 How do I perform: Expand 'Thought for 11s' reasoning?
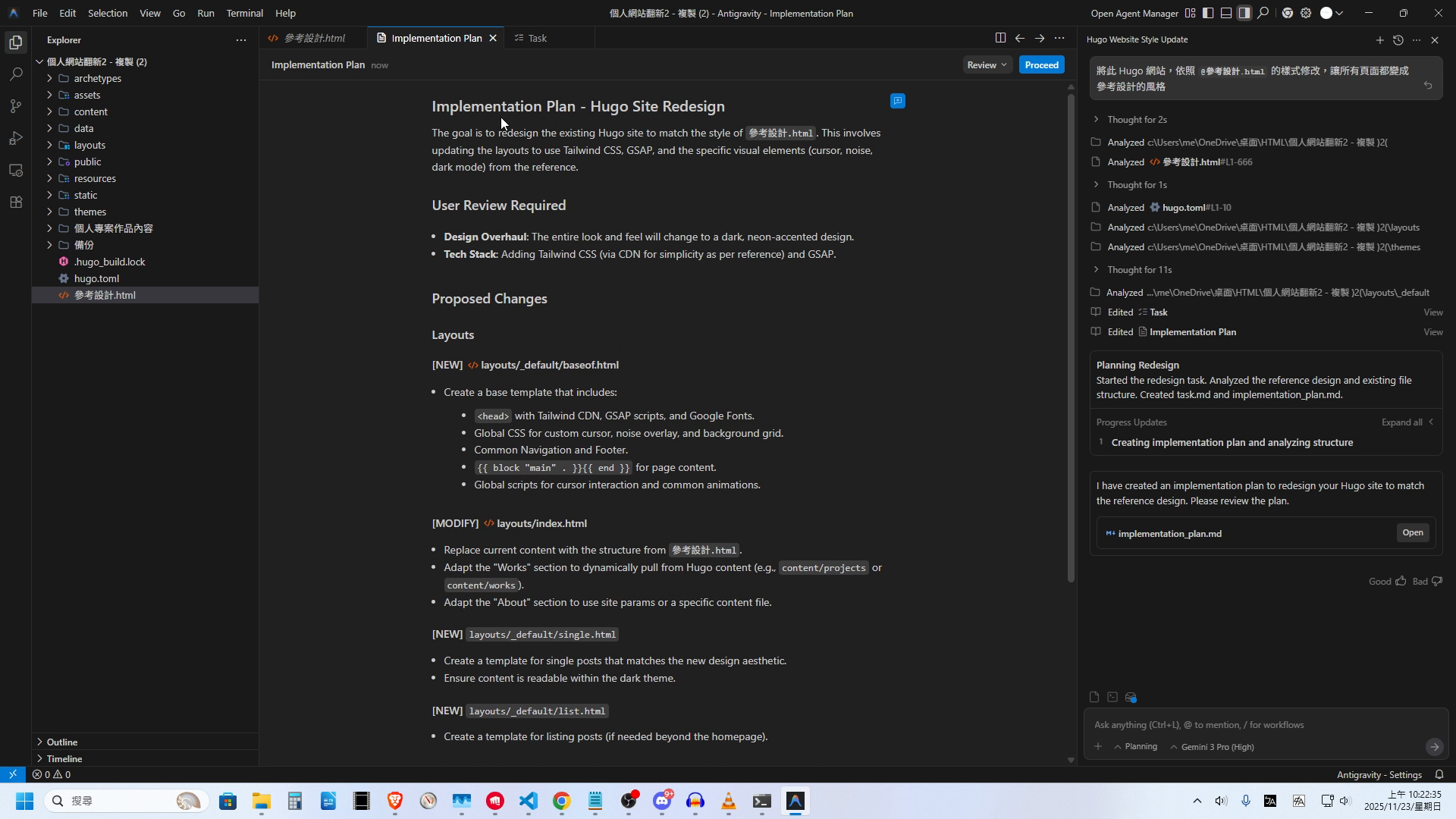tap(1131, 269)
